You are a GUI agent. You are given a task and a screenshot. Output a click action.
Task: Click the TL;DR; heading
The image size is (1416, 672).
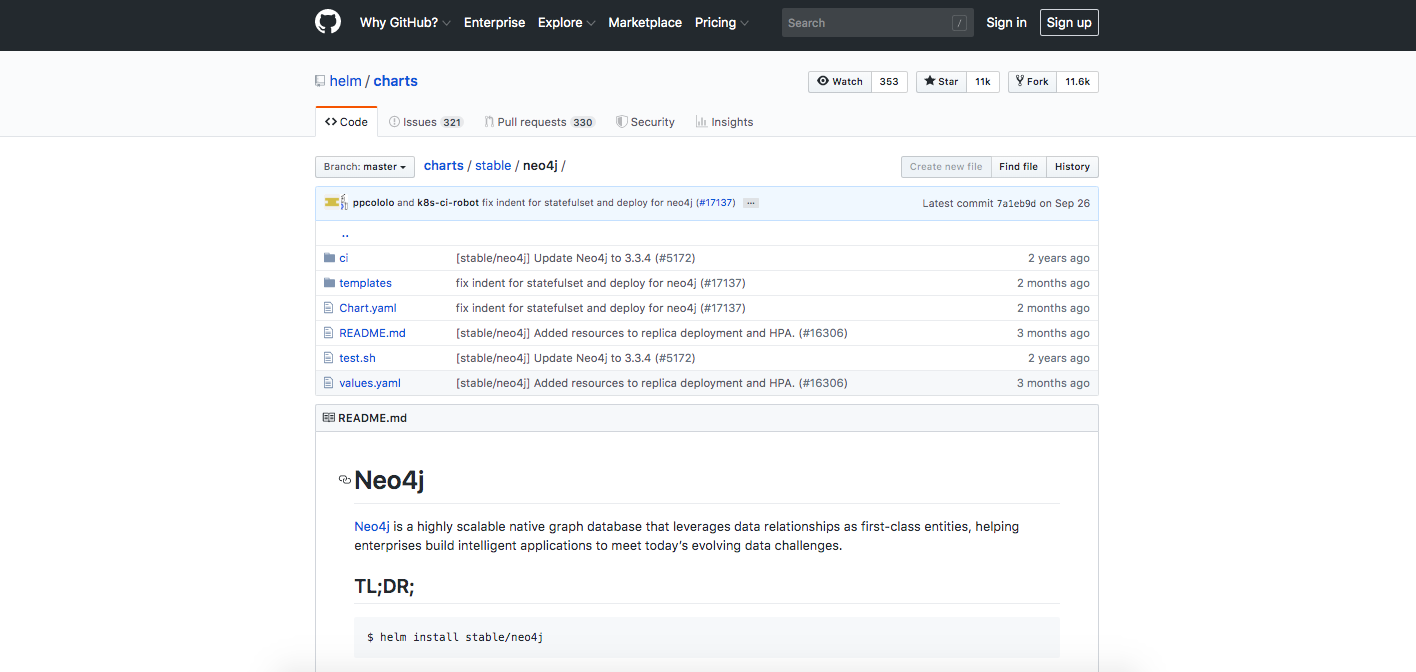[384, 586]
